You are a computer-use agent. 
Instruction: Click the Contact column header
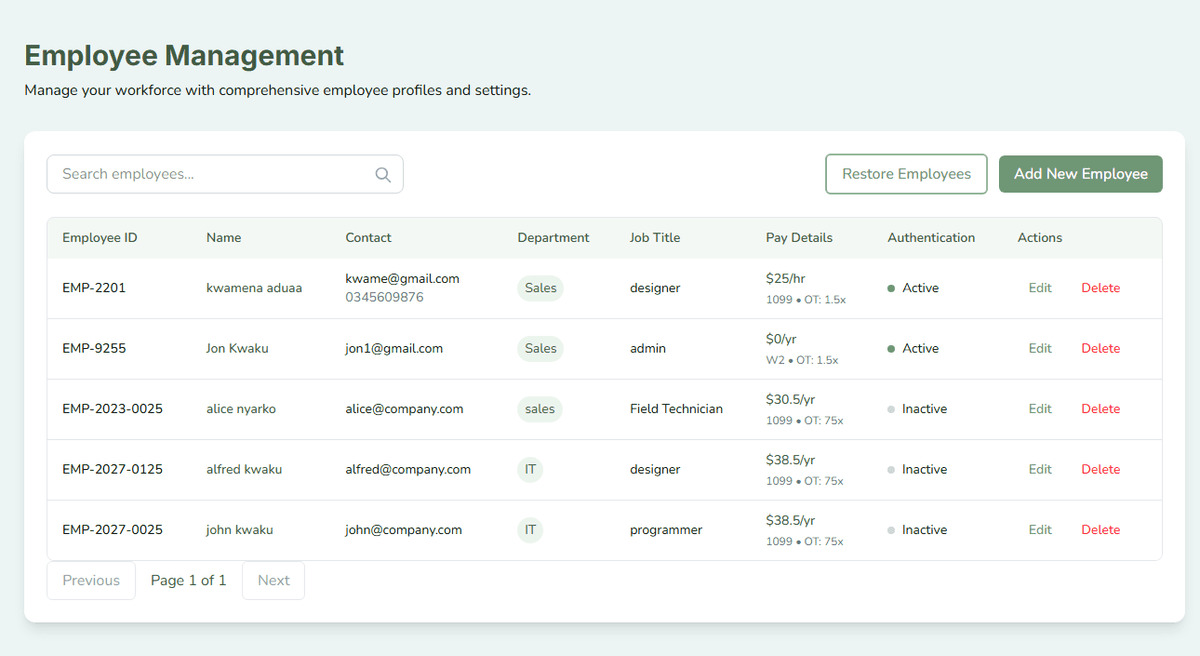pyautogui.click(x=368, y=238)
